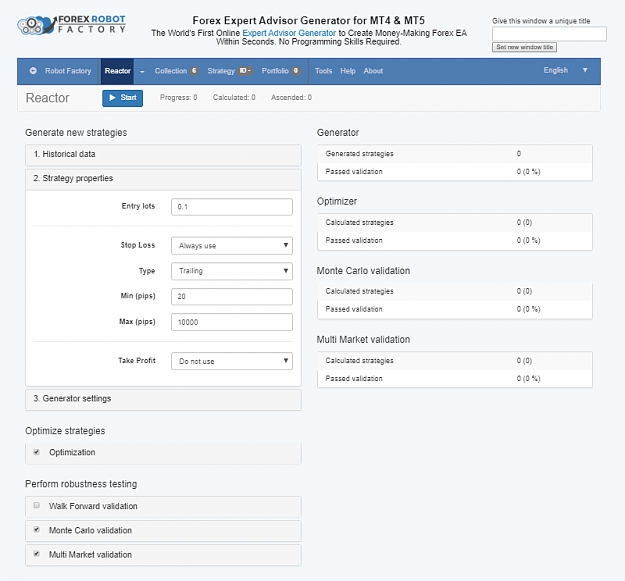
Task: Click the Walk Forward validation label
Action: 93,506
